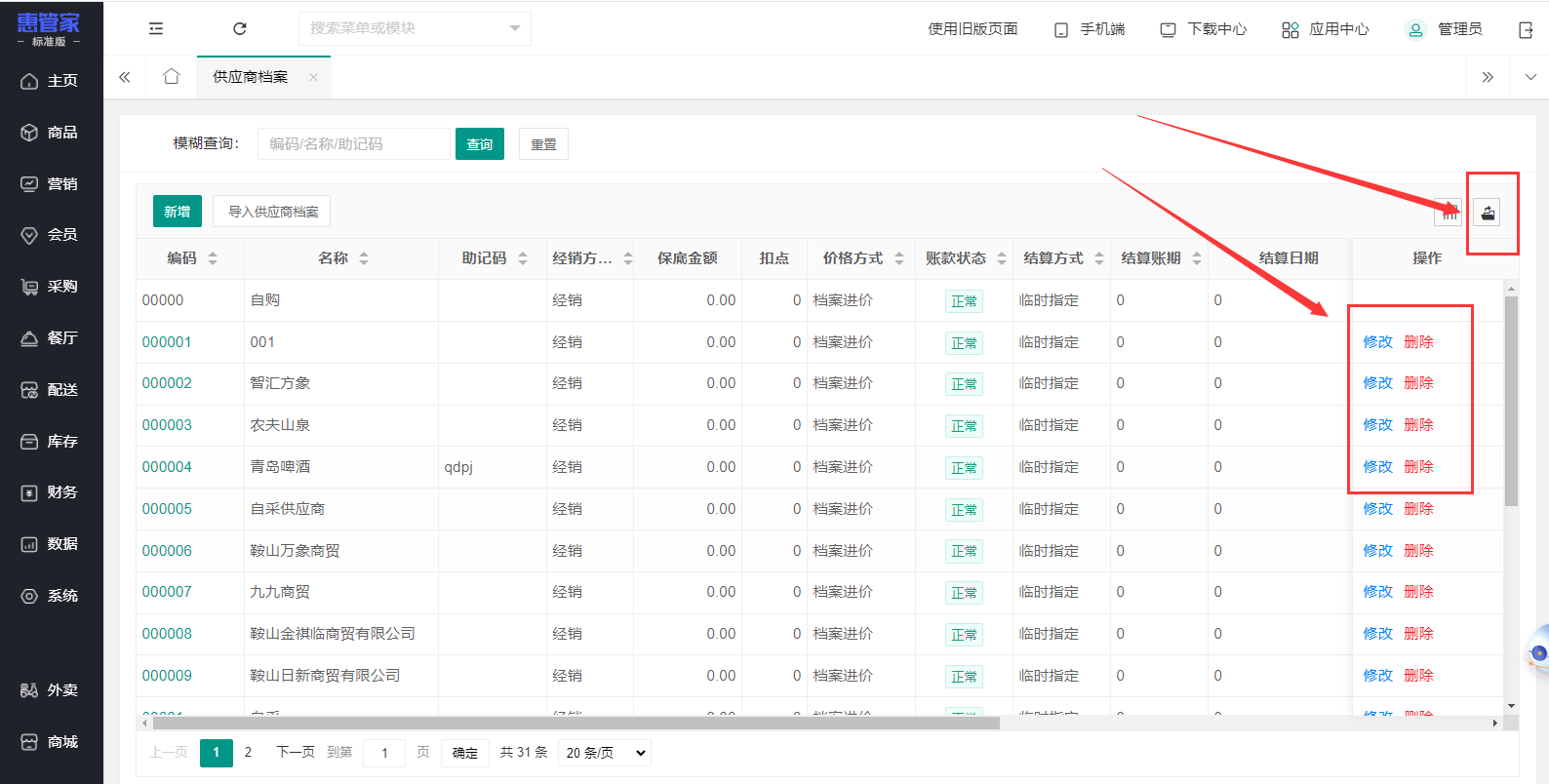Screen dimensions: 1549x784
Task: Click the 导入供应商档案 button
Action: (272, 212)
